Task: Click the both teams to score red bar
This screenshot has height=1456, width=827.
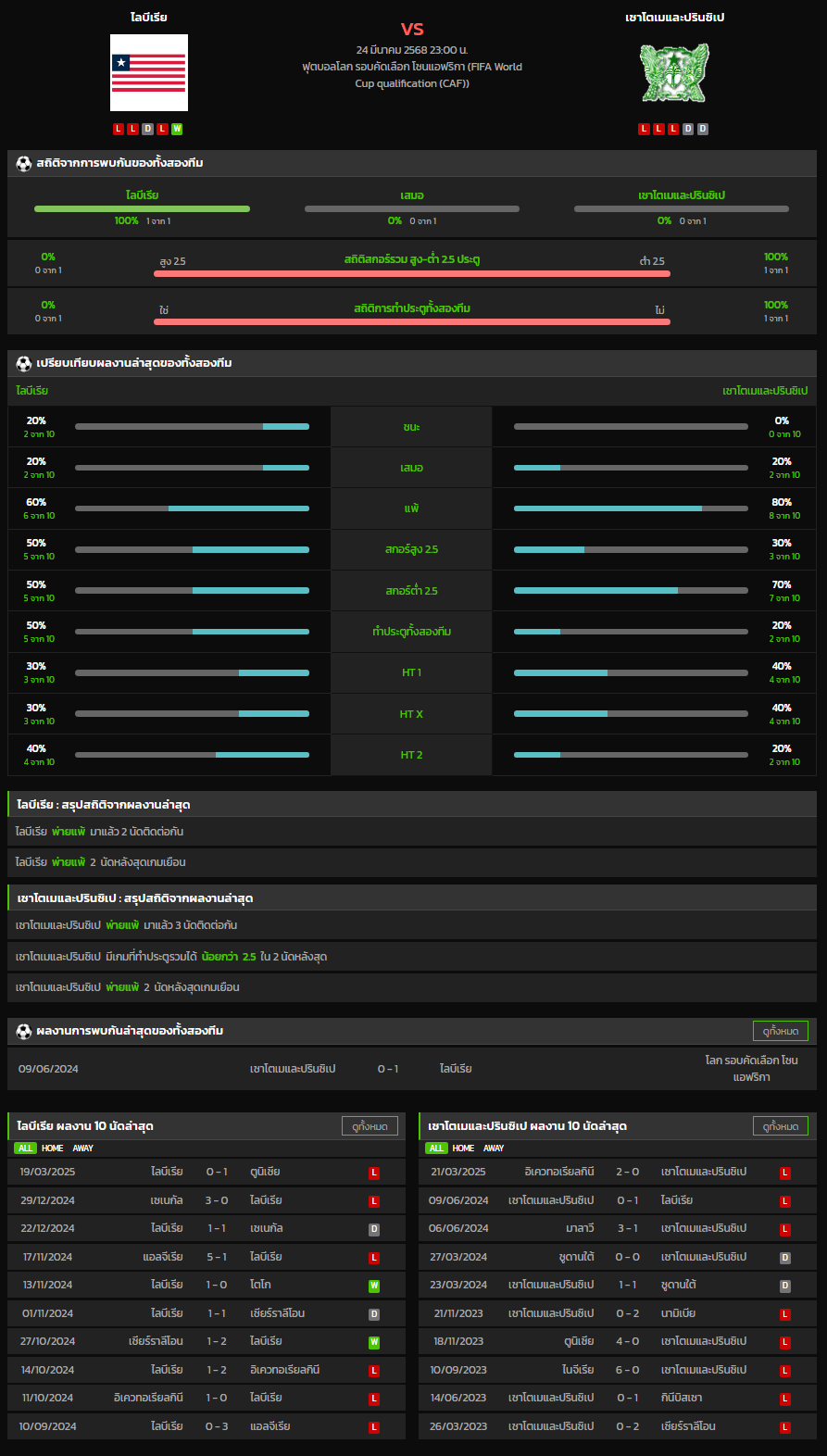Action: click(411, 321)
